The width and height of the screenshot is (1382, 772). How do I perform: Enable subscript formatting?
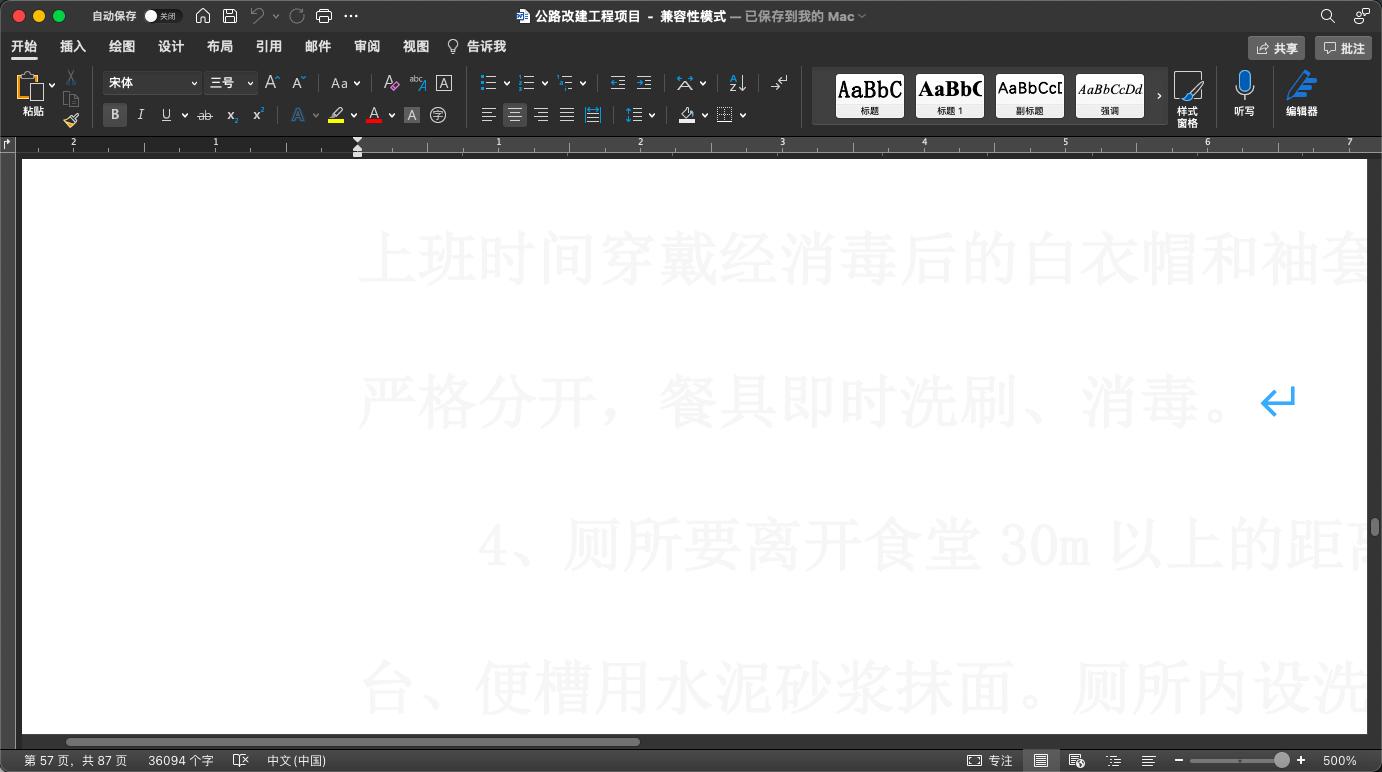(229, 115)
